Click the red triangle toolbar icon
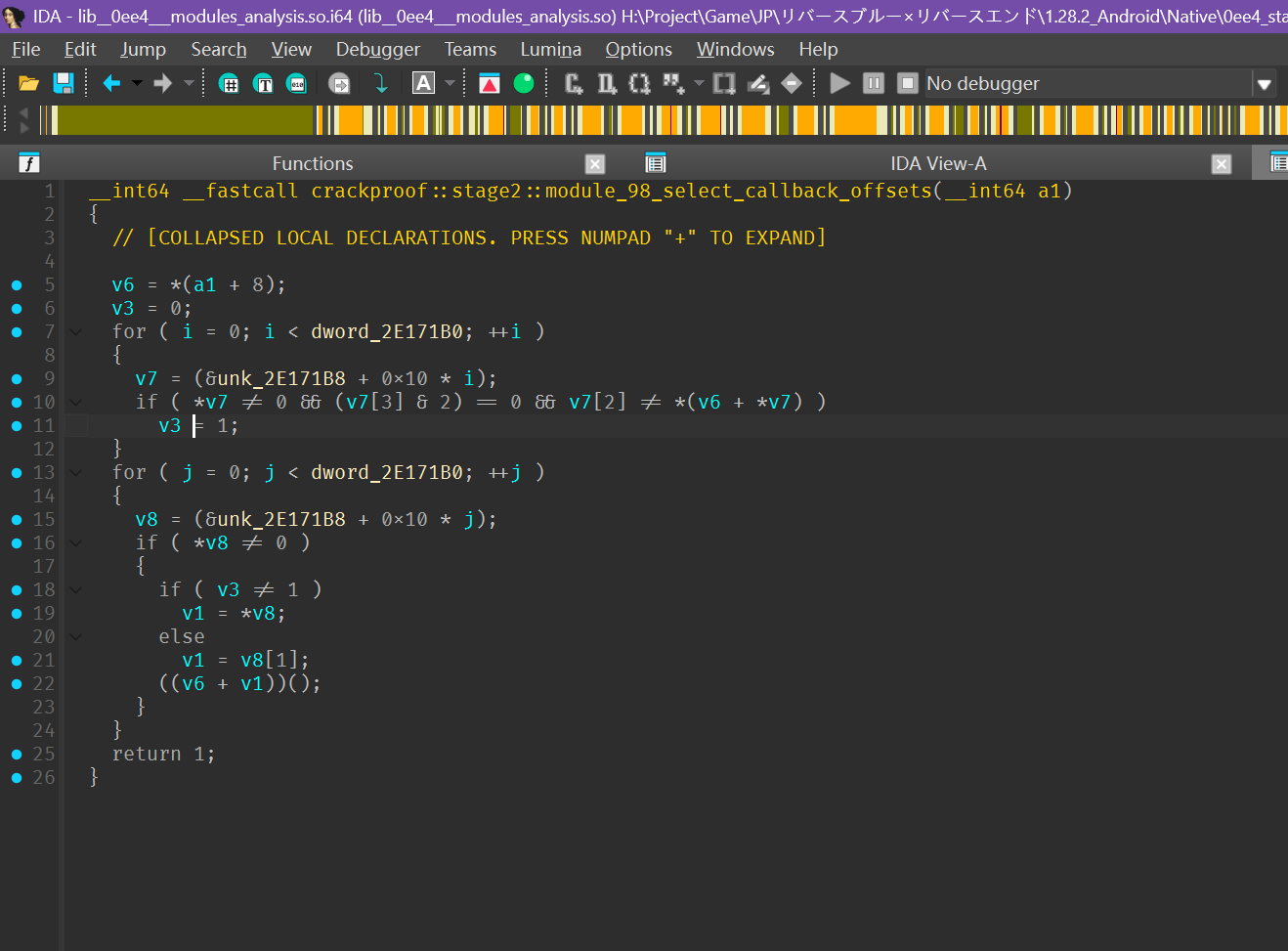 [x=490, y=84]
